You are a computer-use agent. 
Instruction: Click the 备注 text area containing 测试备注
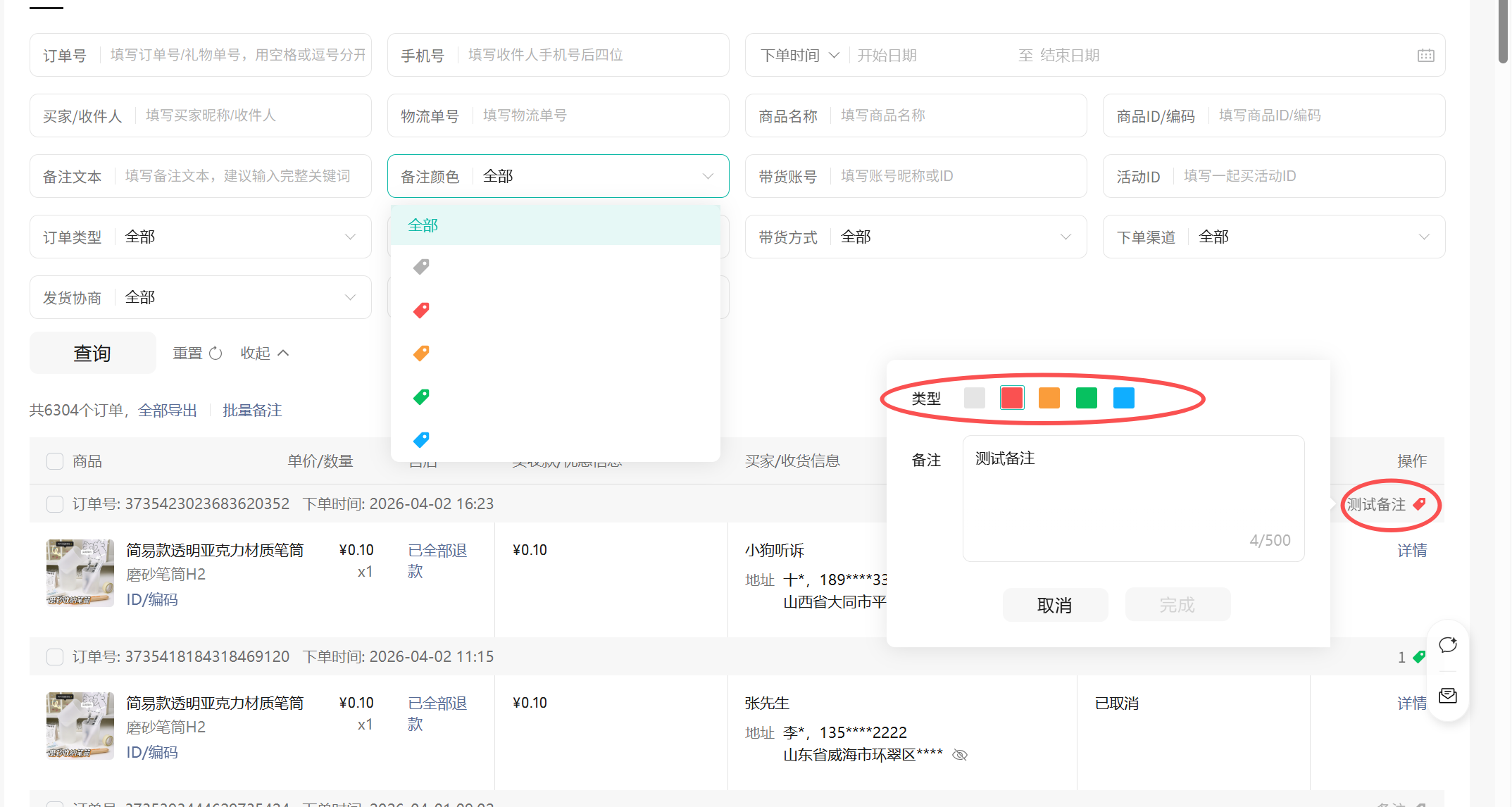point(1132,498)
